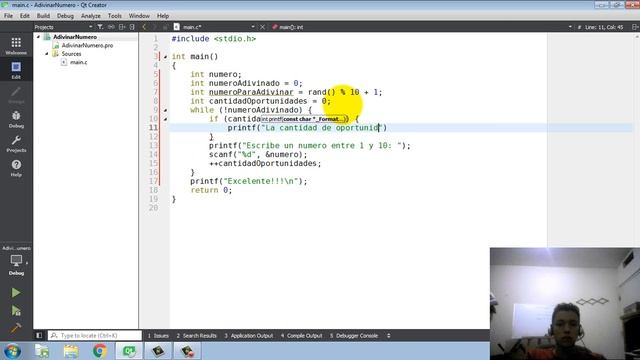The width and height of the screenshot is (640, 360).
Task: Show the Search Results pane
Action: 197,336
